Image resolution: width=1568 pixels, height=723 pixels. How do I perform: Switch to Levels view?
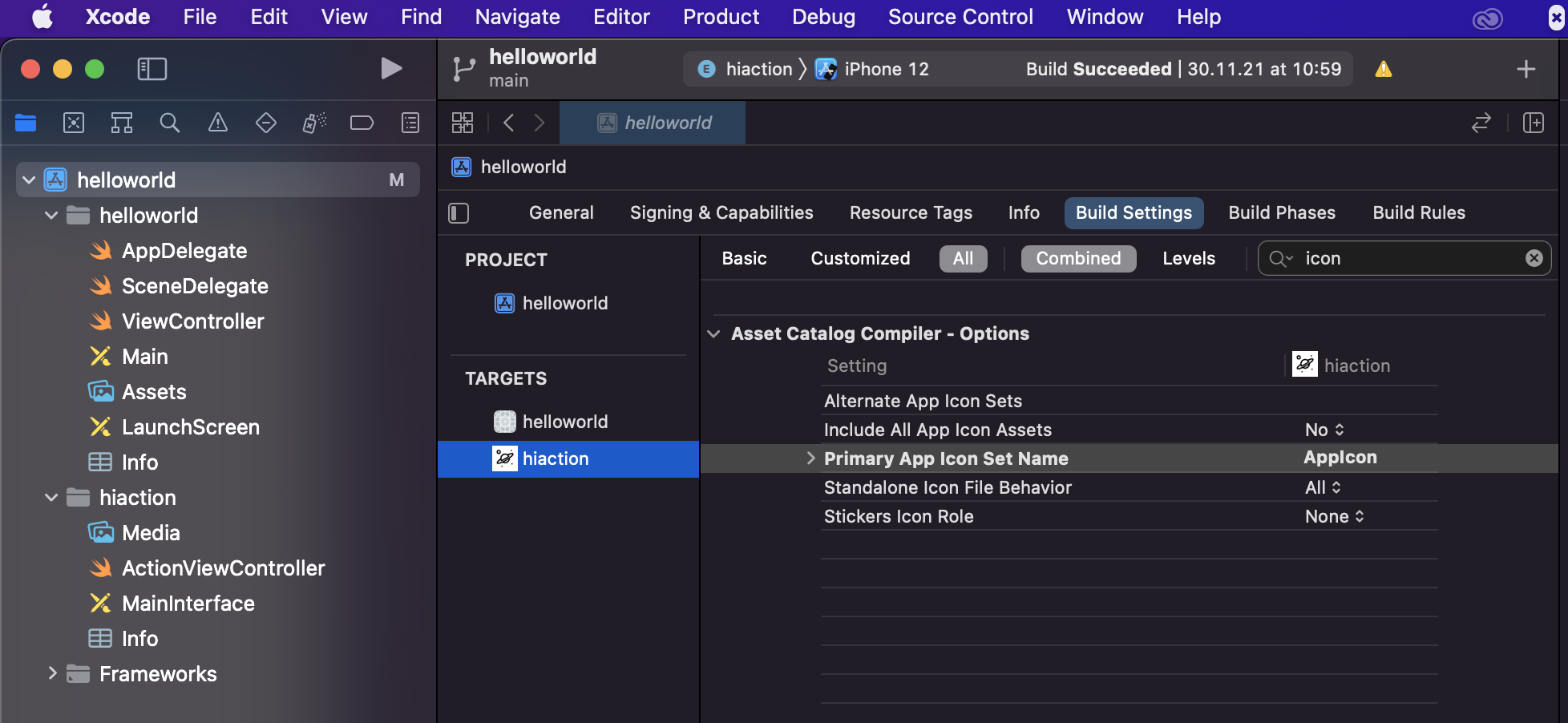click(x=1189, y=258)
